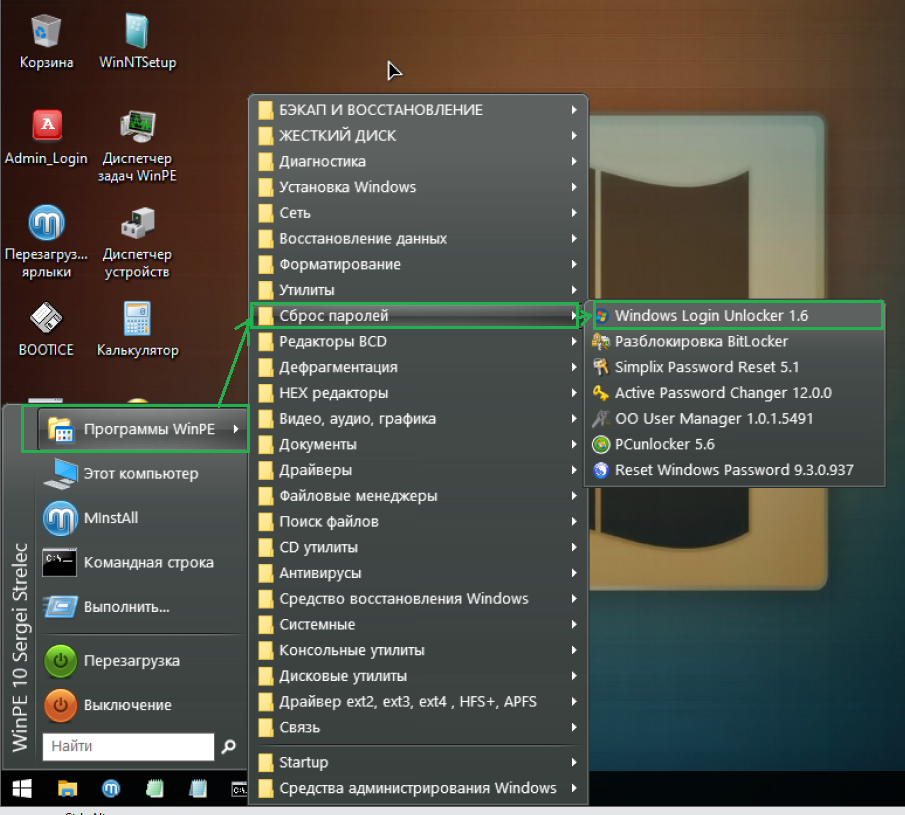
Task: Click the green notepad taskbar icon
Action: click(155, 788)
